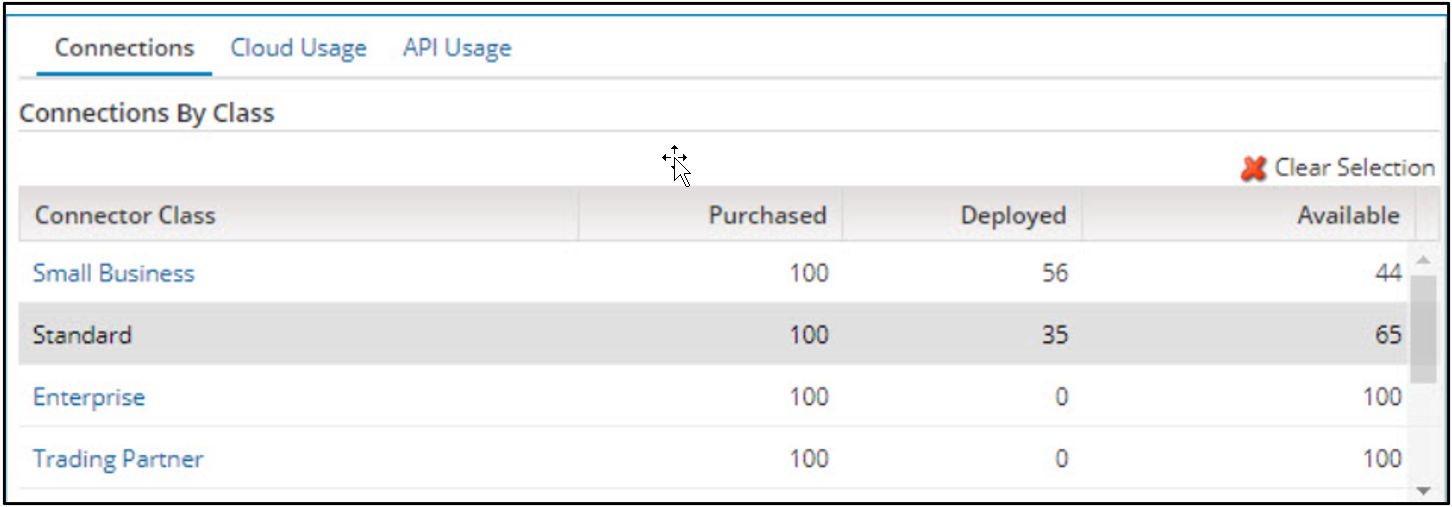
Task: Sort by Connector Class column header
Action: [x=125, y=215]
